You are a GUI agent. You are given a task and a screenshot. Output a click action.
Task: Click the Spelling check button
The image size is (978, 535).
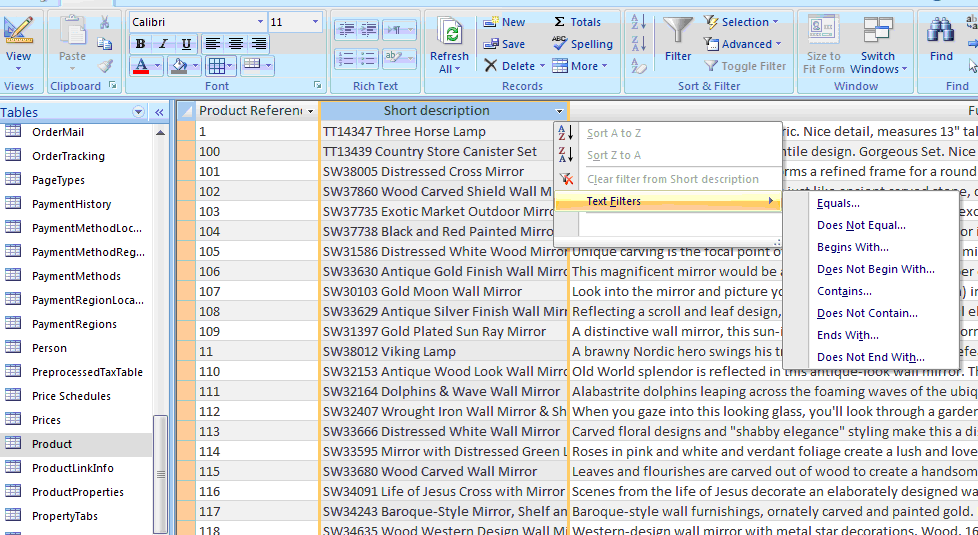click(582, 44)
